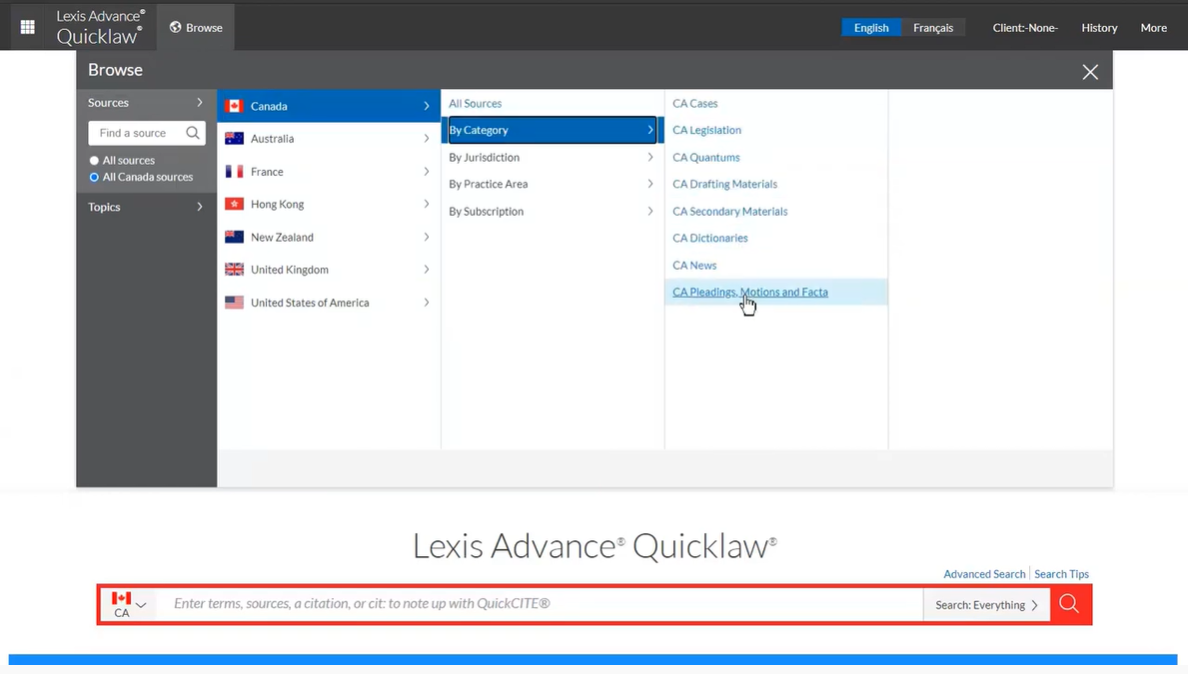
Task: Click the United Kingdom flag icon
Action: coord(234,269)
